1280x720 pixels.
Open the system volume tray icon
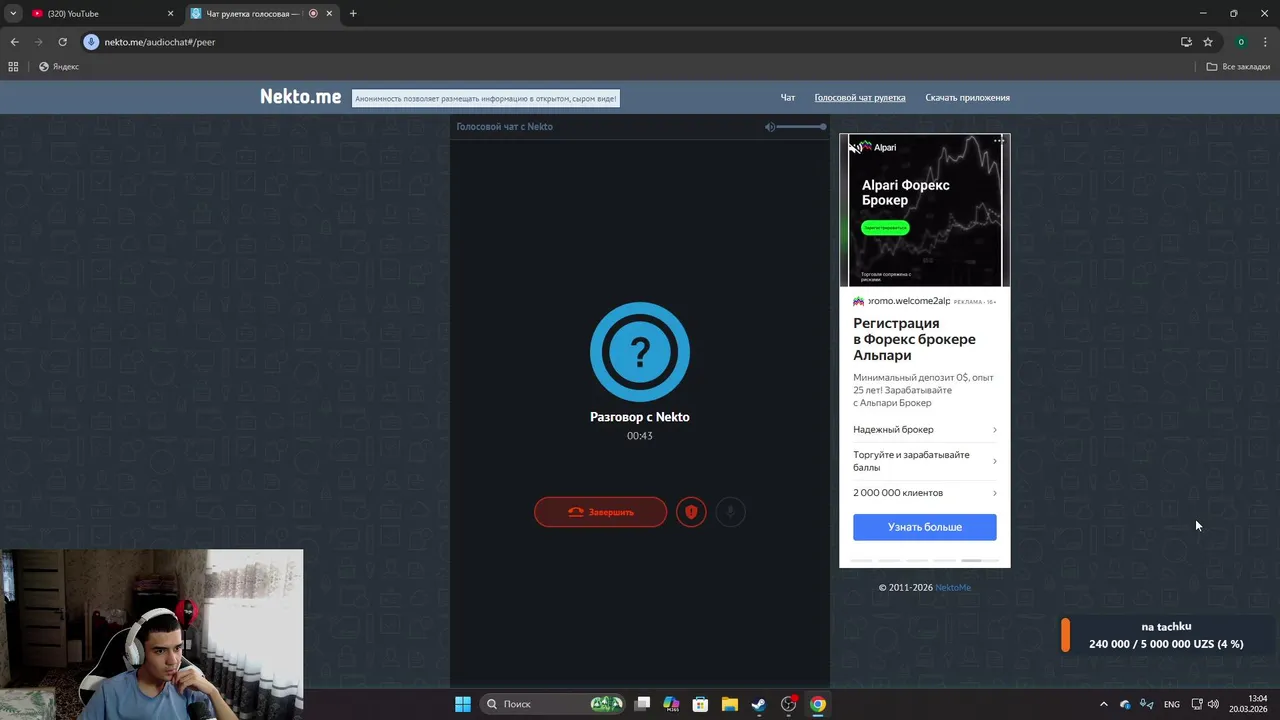(1213, 704)
